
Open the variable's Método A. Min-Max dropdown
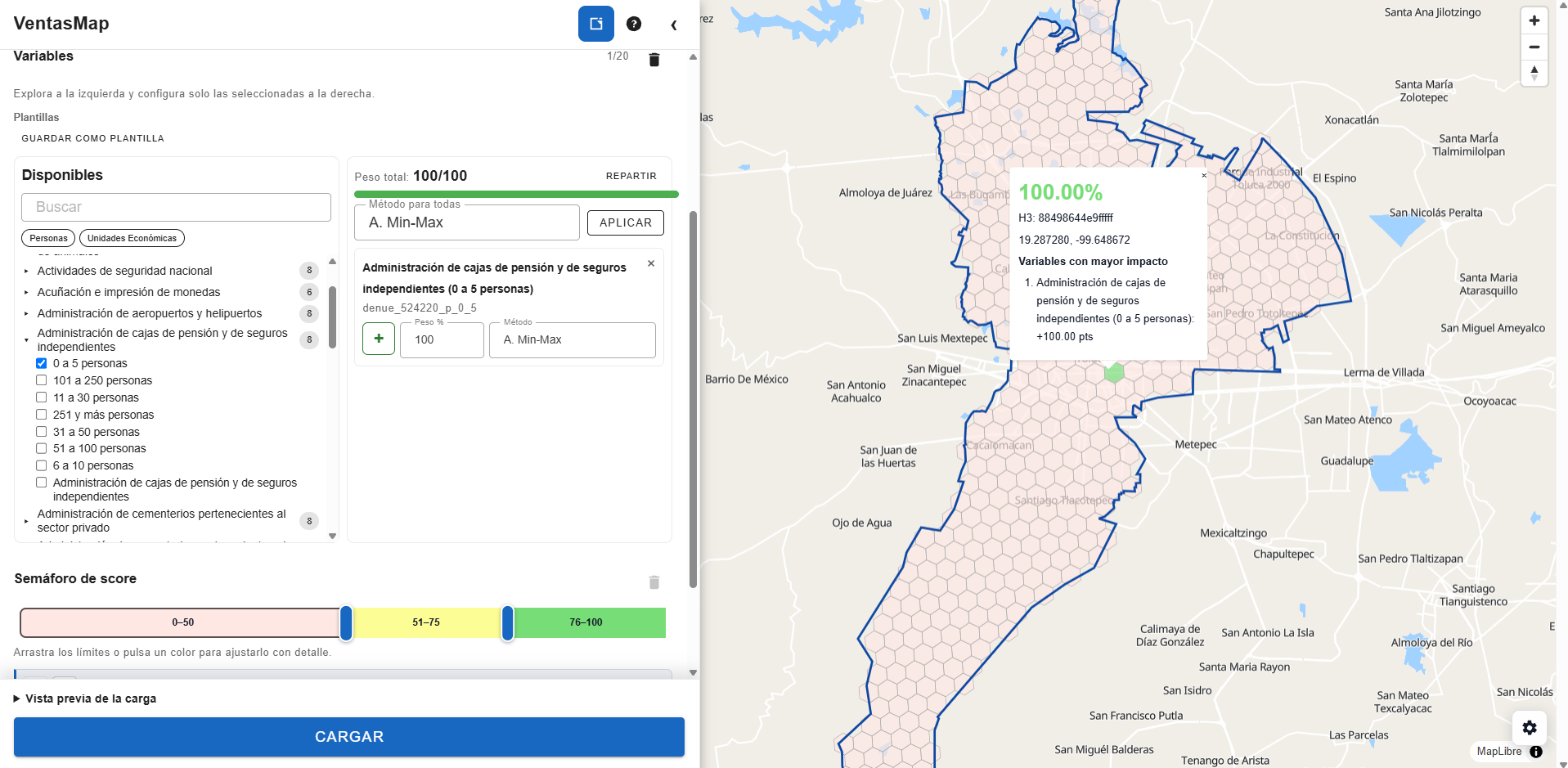point(573,339)
